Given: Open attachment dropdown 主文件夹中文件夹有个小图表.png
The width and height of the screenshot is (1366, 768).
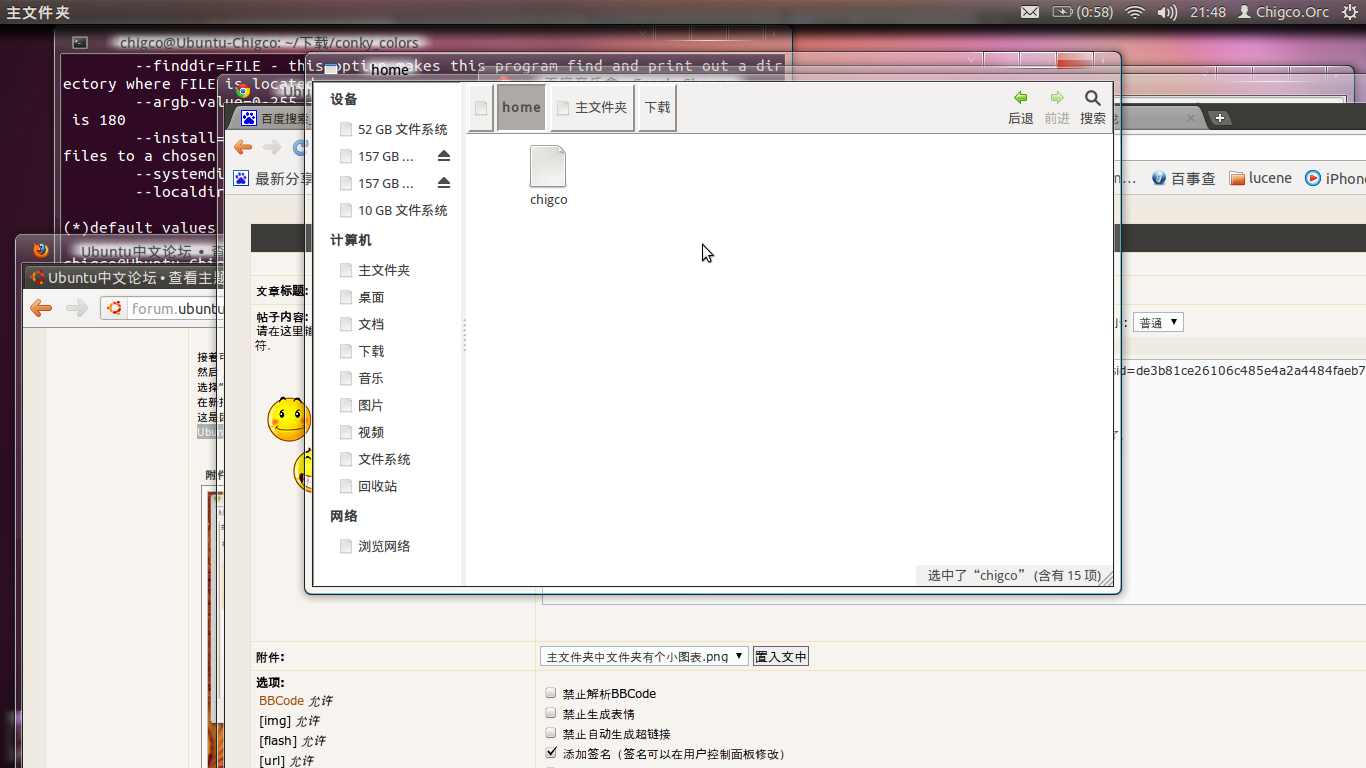Looking at the screenshot, I should tap(644, 656).
